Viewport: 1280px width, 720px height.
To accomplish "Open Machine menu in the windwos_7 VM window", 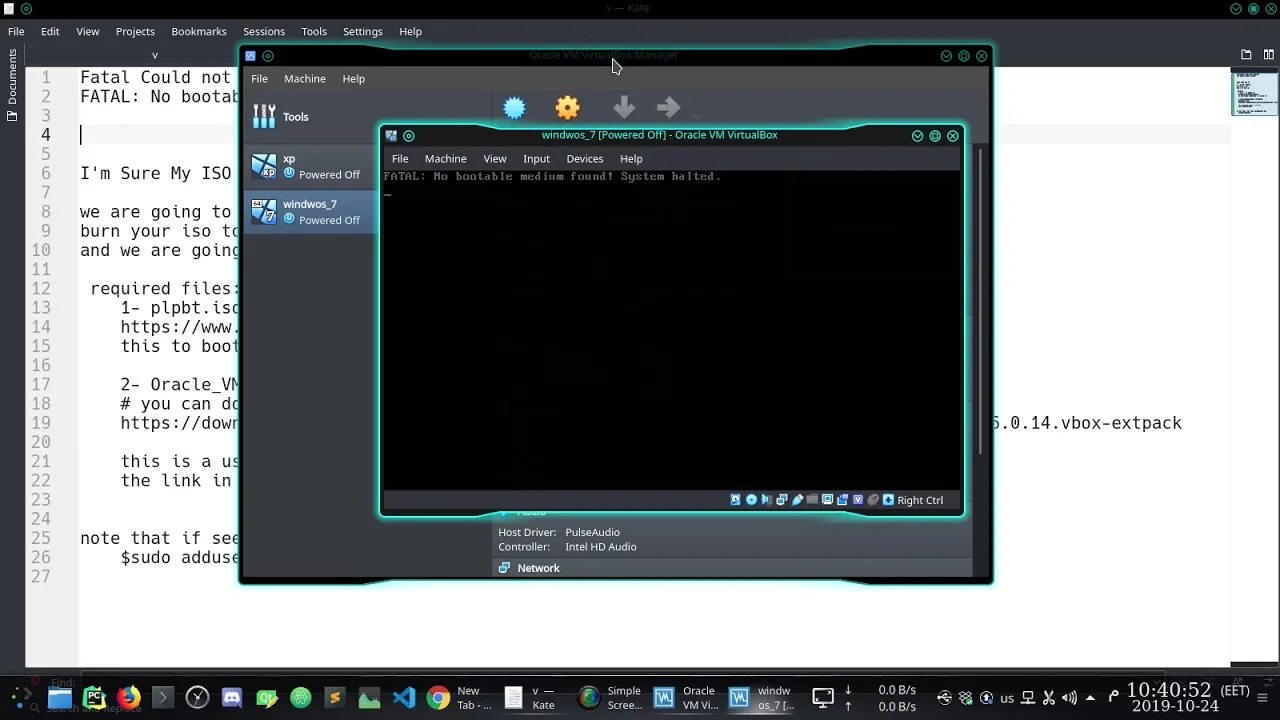I will click(x=445, y=158).
